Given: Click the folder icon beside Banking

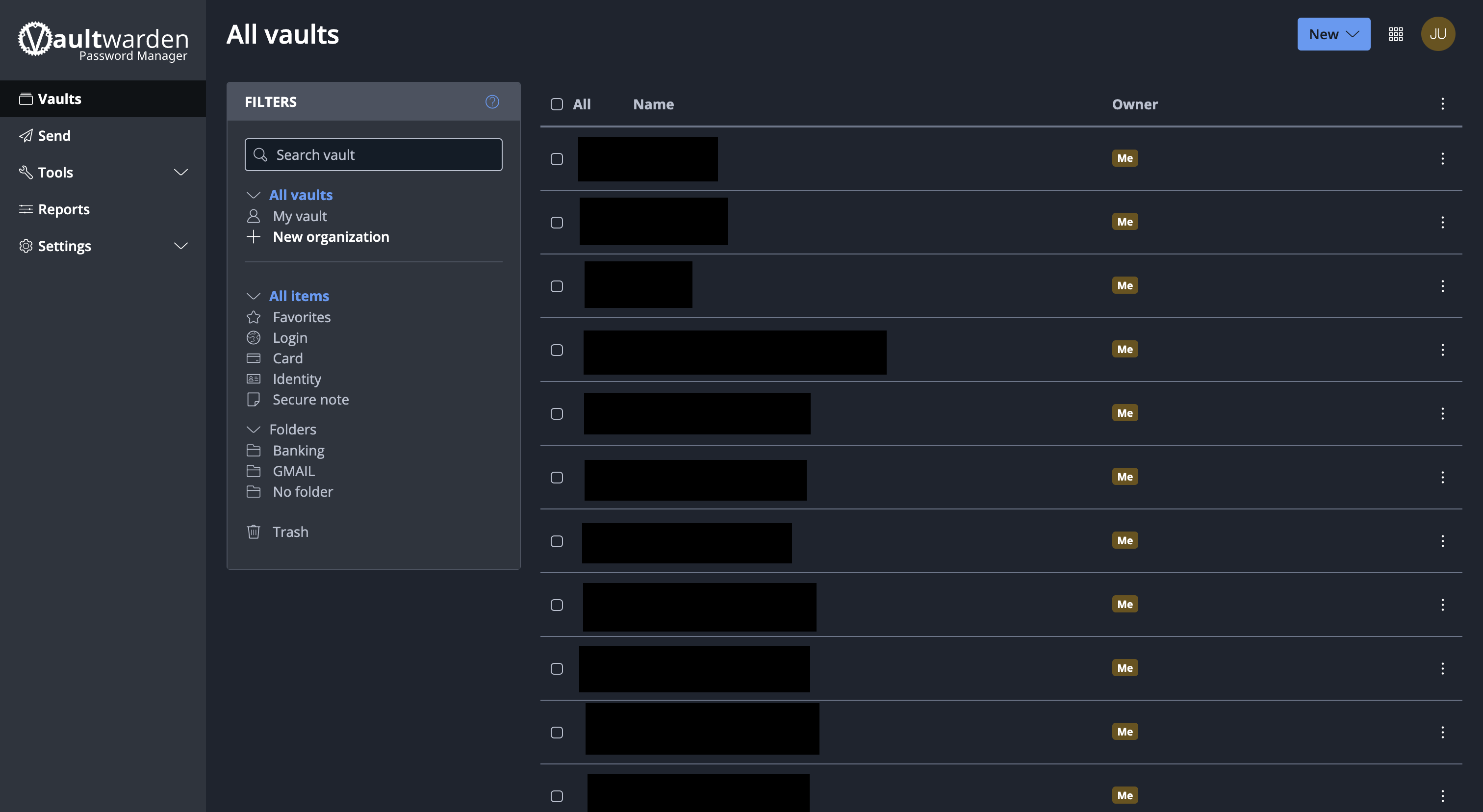Looking at the screenshot, I should [x=254, y=451].
